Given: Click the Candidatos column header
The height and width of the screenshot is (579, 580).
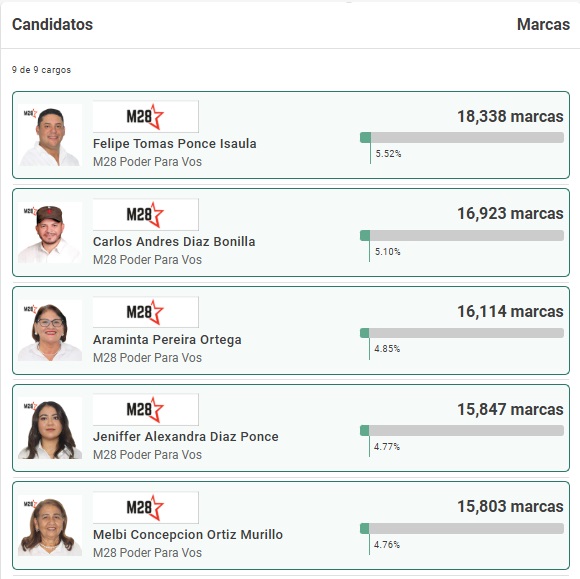Looking at the screenshot, I should [x=53, y=24].
